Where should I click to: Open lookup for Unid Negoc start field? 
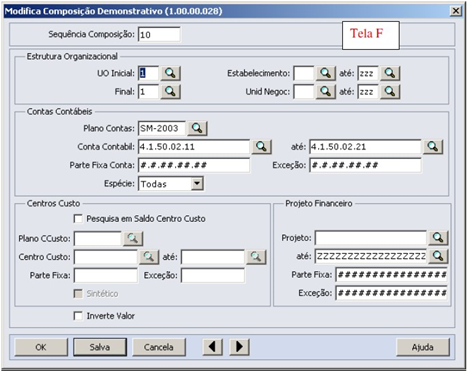[325, 92]
